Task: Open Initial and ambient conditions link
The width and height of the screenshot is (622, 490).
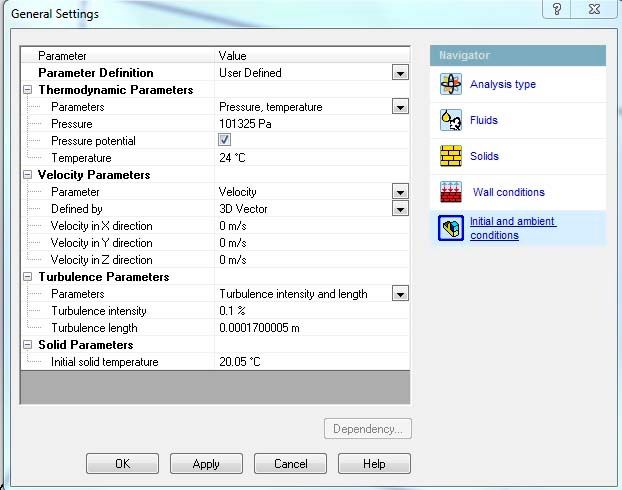Action: click(513, 228)
